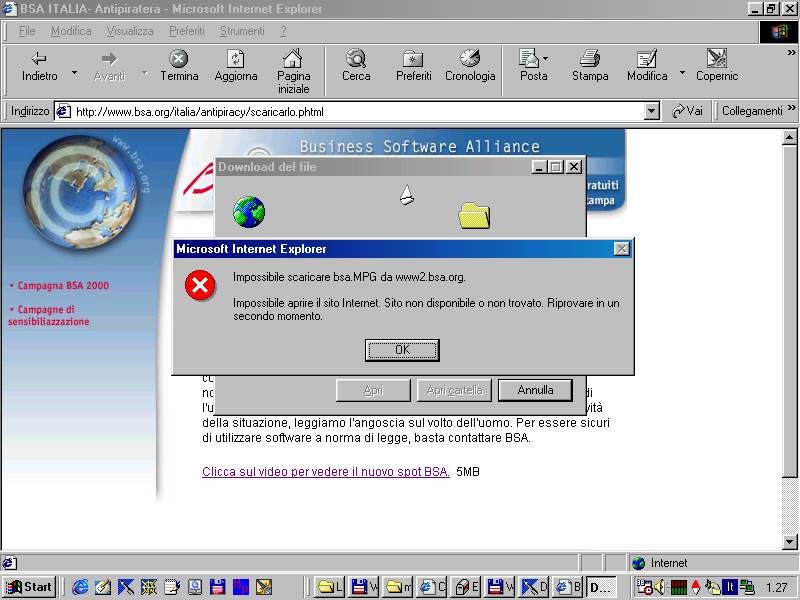Open the Copernic toolbar icon

(x=716, y=59)
